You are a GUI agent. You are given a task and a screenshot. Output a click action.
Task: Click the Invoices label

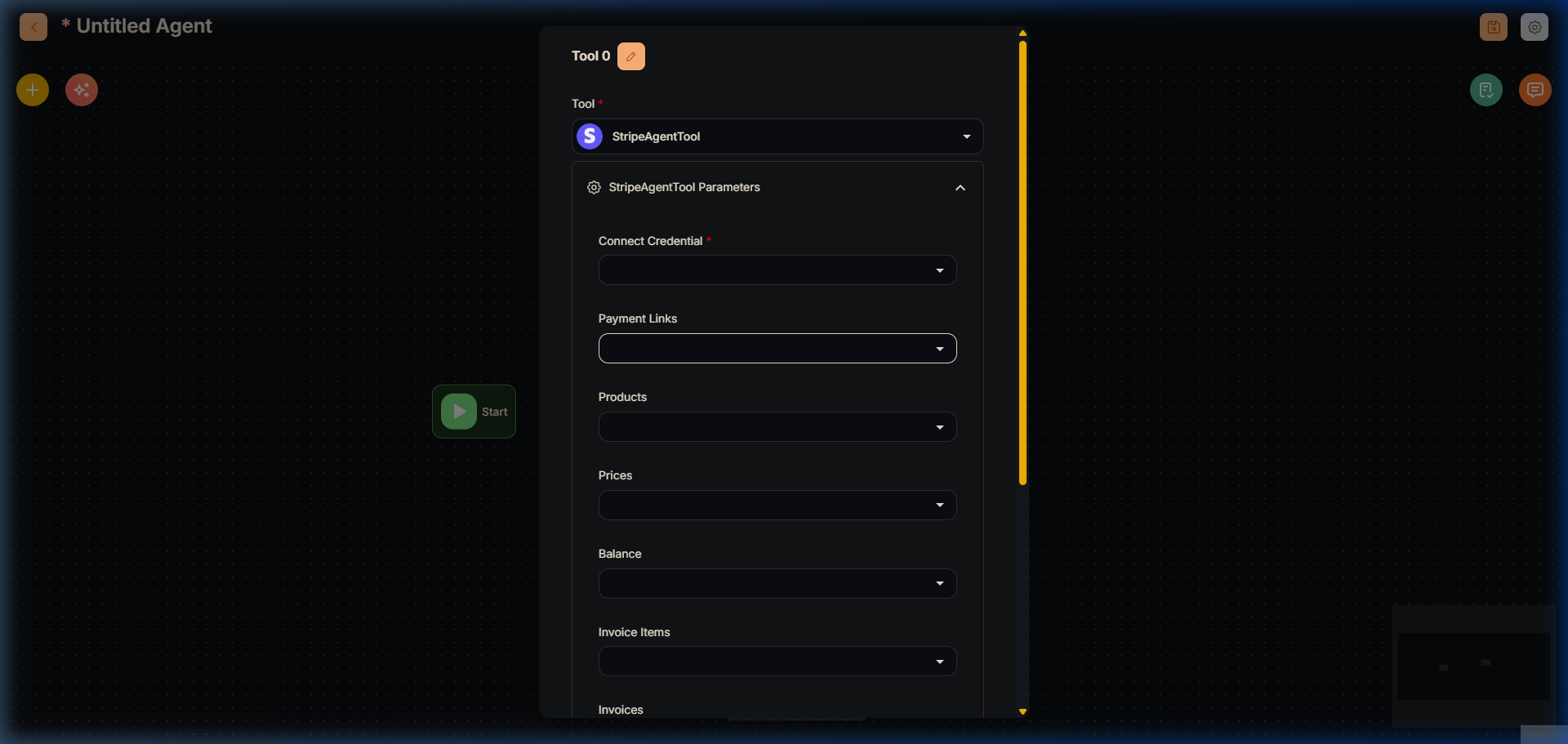621,710
